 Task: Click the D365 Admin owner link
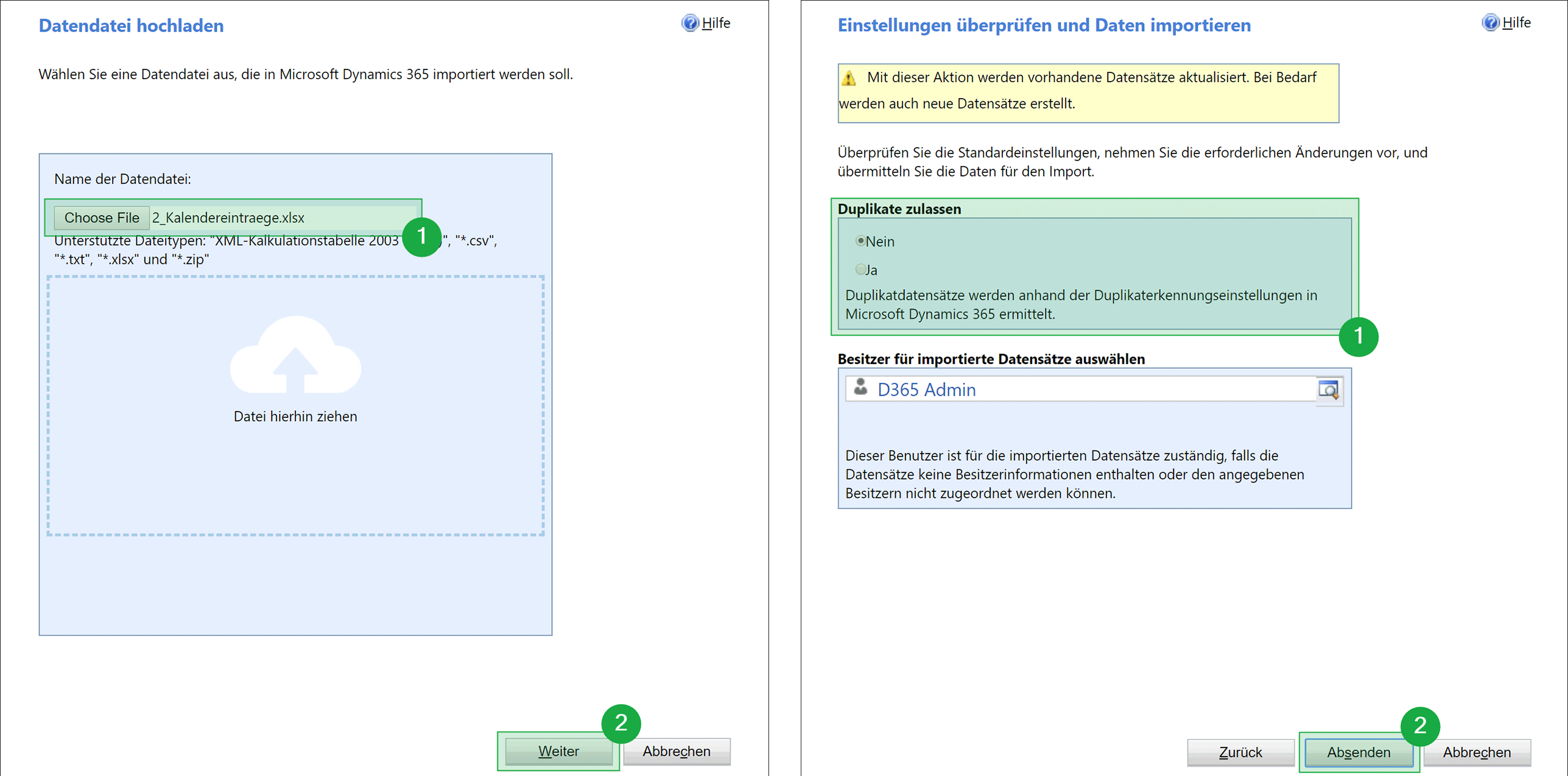(926, 390)
